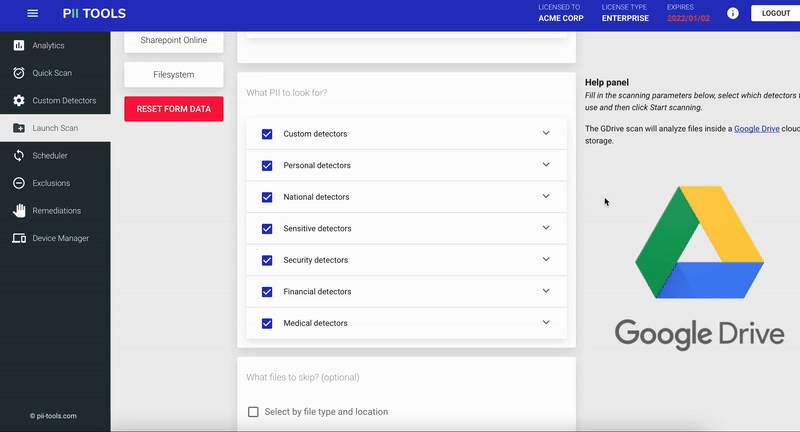
Task: Expand the Personal detectors chevron
Action: click(546, 165)
